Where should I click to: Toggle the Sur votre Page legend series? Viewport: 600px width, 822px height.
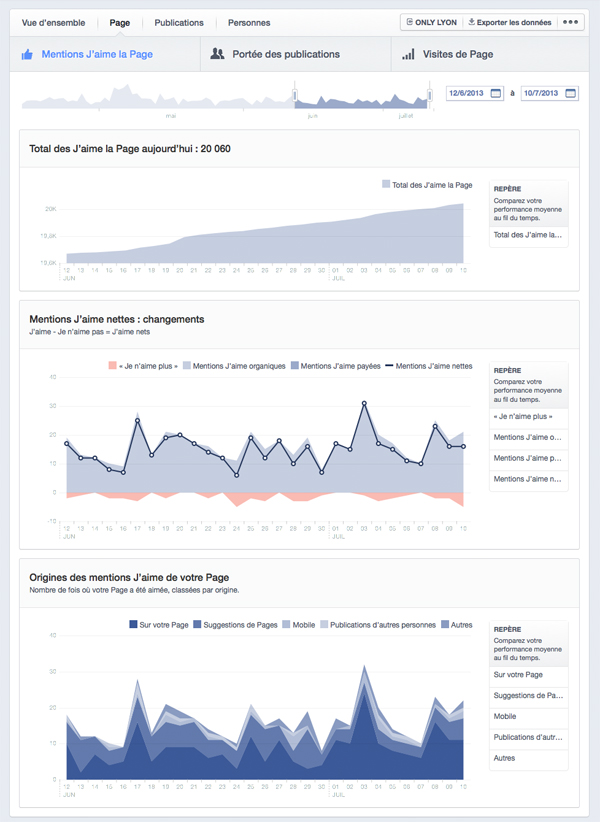tap(160, 625)
